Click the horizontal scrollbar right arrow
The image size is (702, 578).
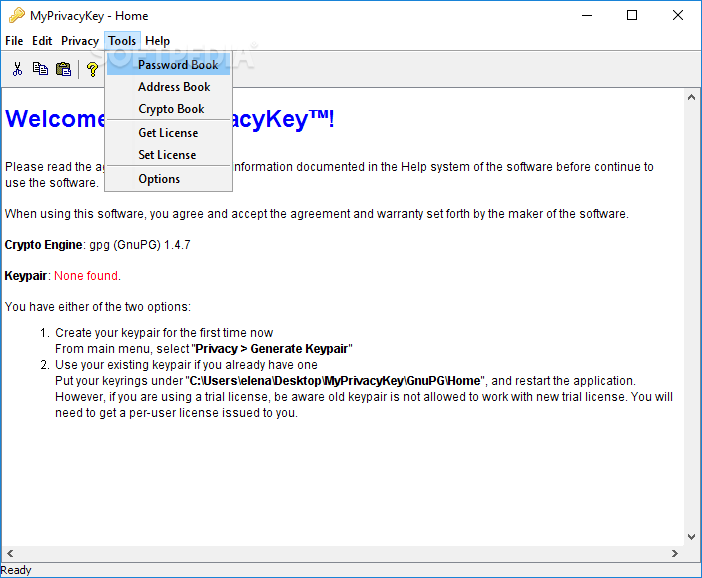pyautogui.click(x=675, y=553)
